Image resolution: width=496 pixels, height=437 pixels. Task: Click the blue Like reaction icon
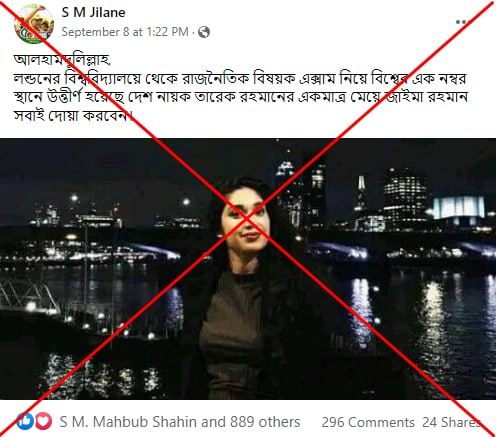click(x=25, y=421)
